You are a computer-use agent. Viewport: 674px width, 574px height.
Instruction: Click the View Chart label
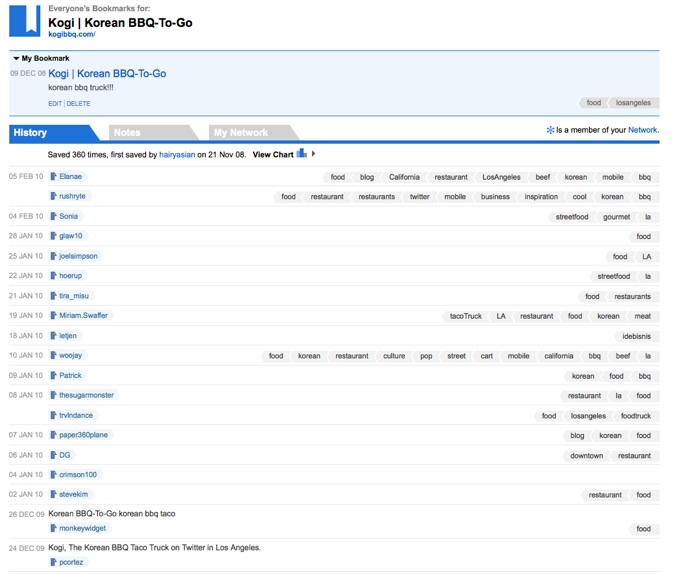pyautogui.click(x=273, y=155)
